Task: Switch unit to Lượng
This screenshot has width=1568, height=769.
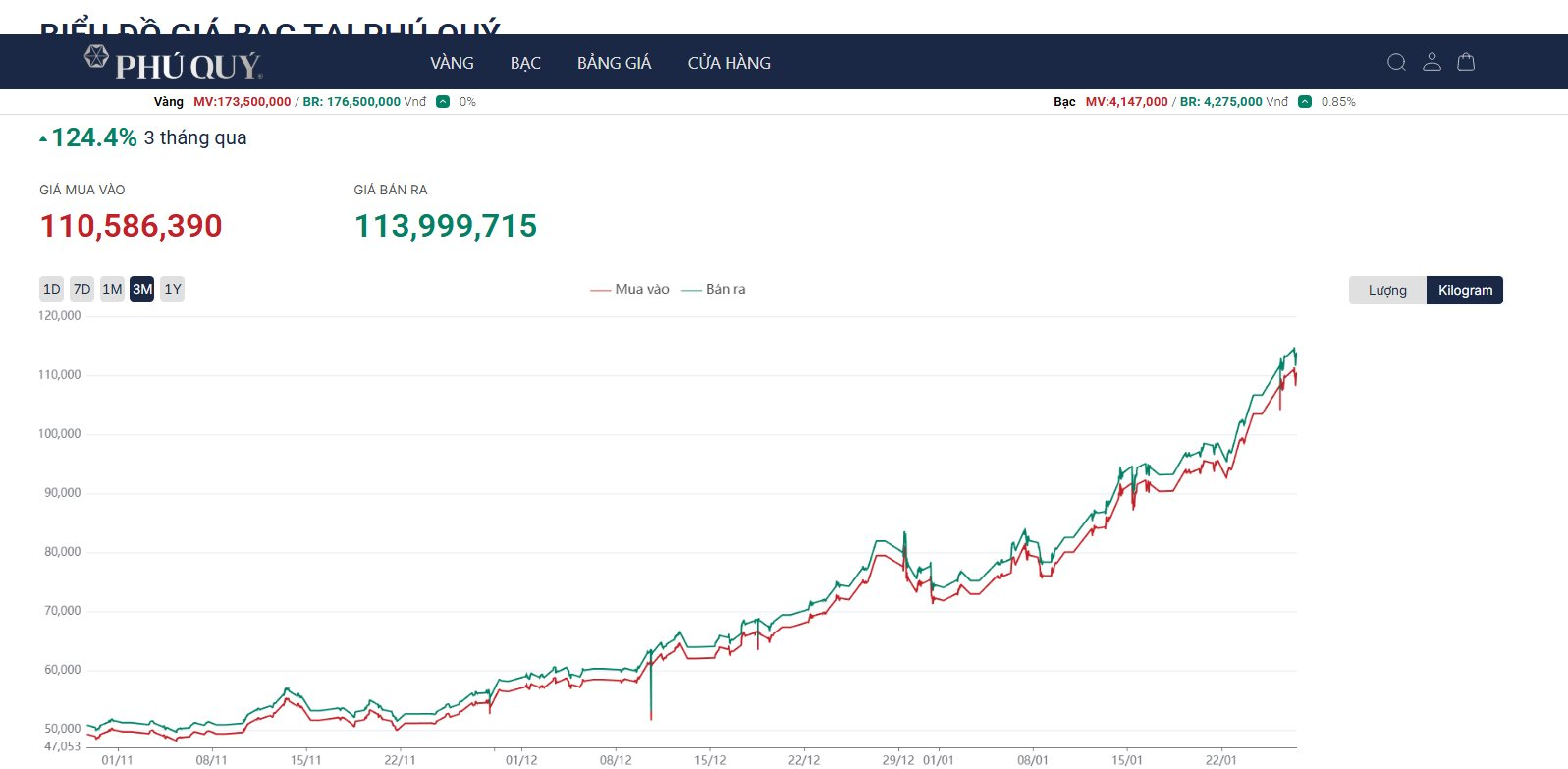Action: coord(1387,291)
